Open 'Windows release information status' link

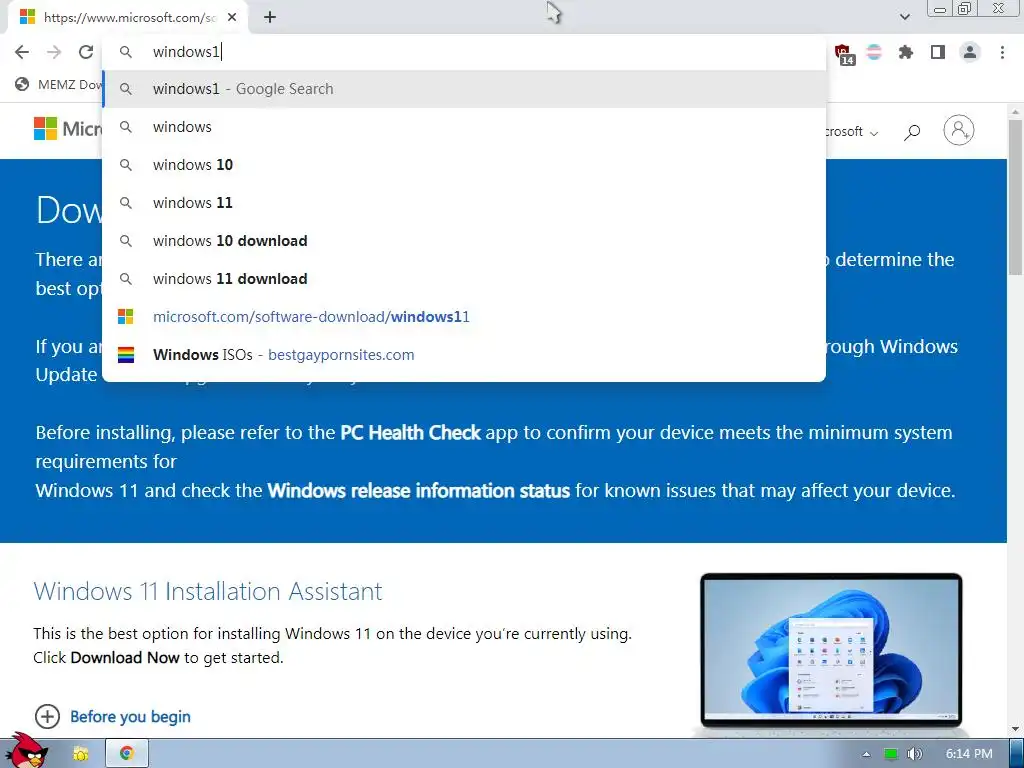tap(419, 490)
